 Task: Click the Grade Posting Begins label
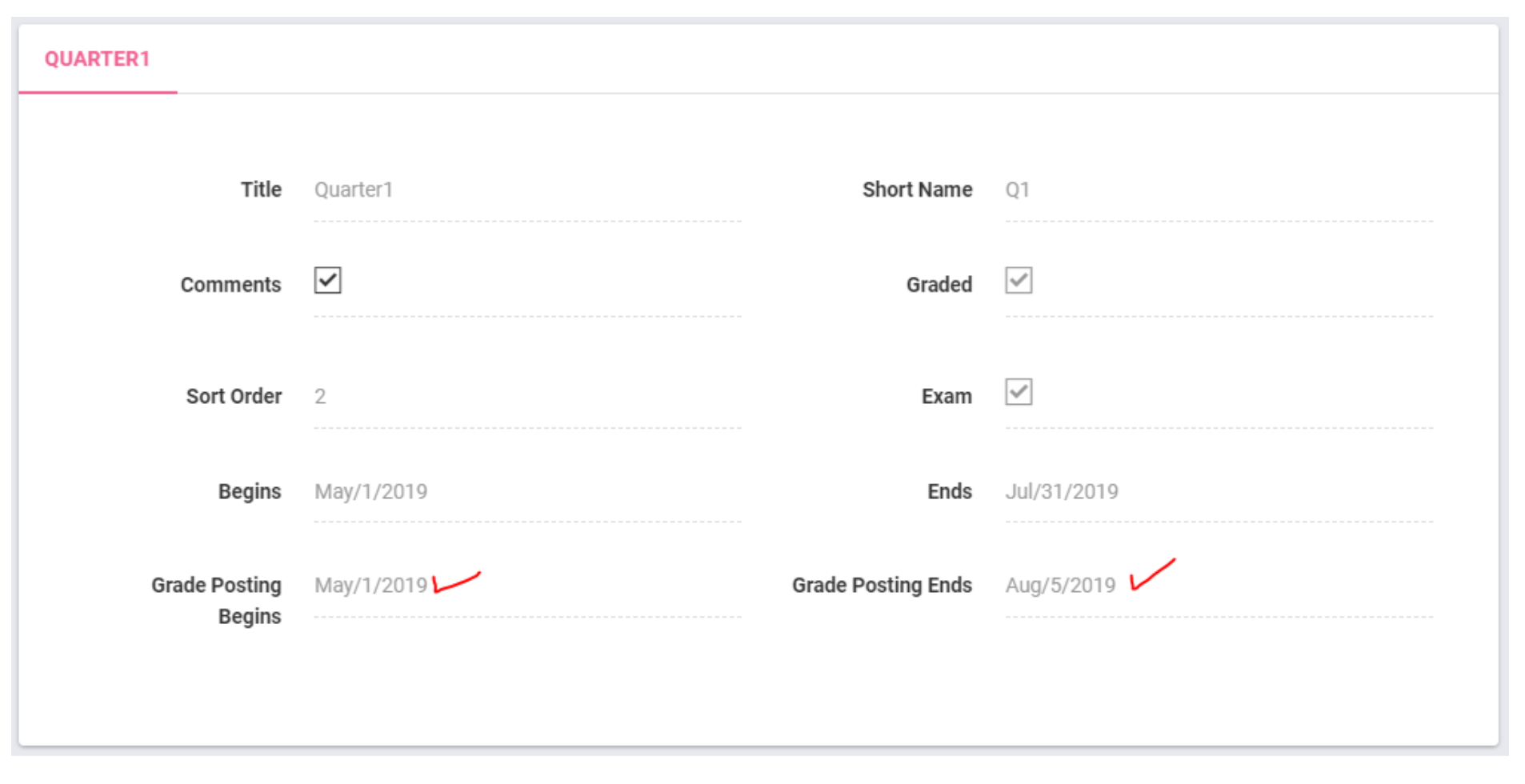click(x=217, y=600)
